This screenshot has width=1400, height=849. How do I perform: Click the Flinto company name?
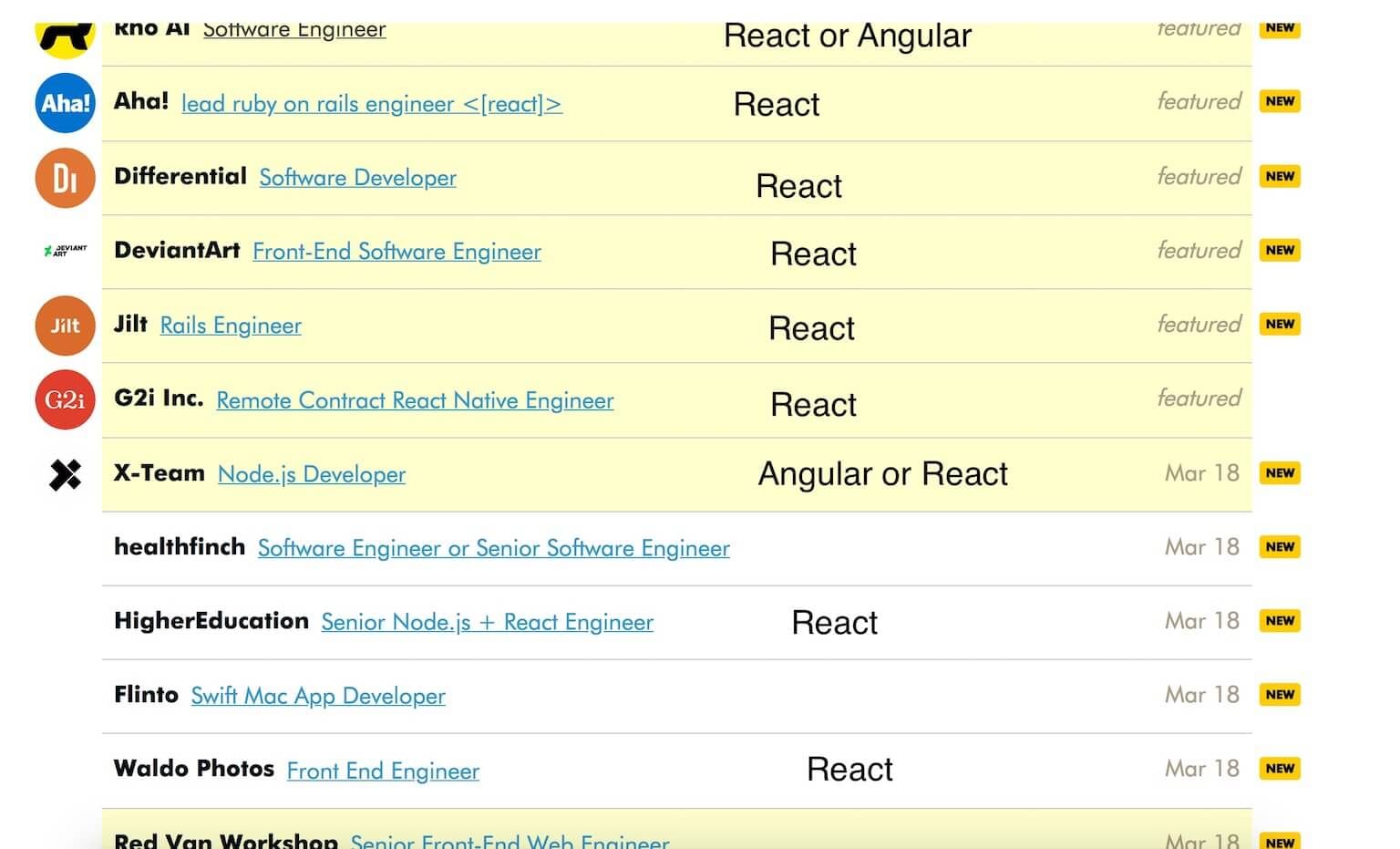[x=146, y=694]
